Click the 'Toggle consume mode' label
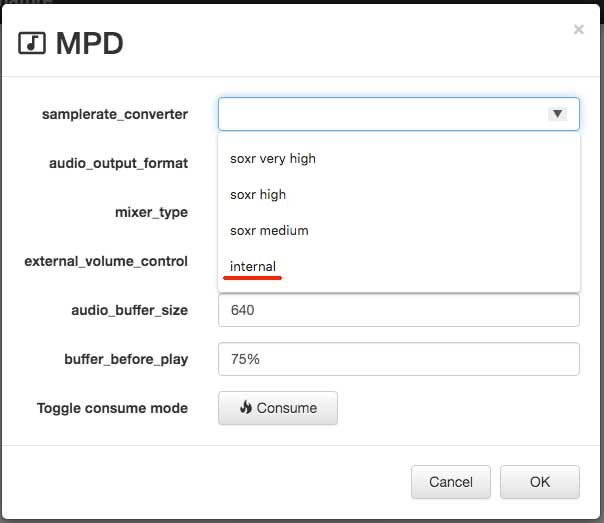Image resolution: width=604 pixels, height=523 pixels. click(x=112, y=408)
